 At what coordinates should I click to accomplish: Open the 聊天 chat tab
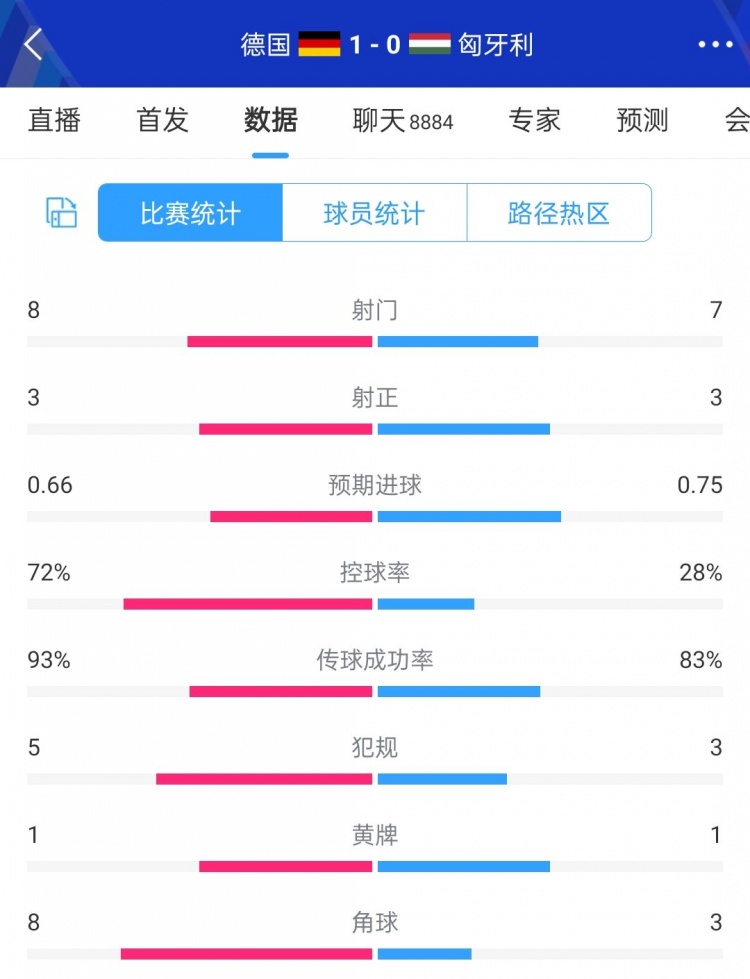click(403, 121)
